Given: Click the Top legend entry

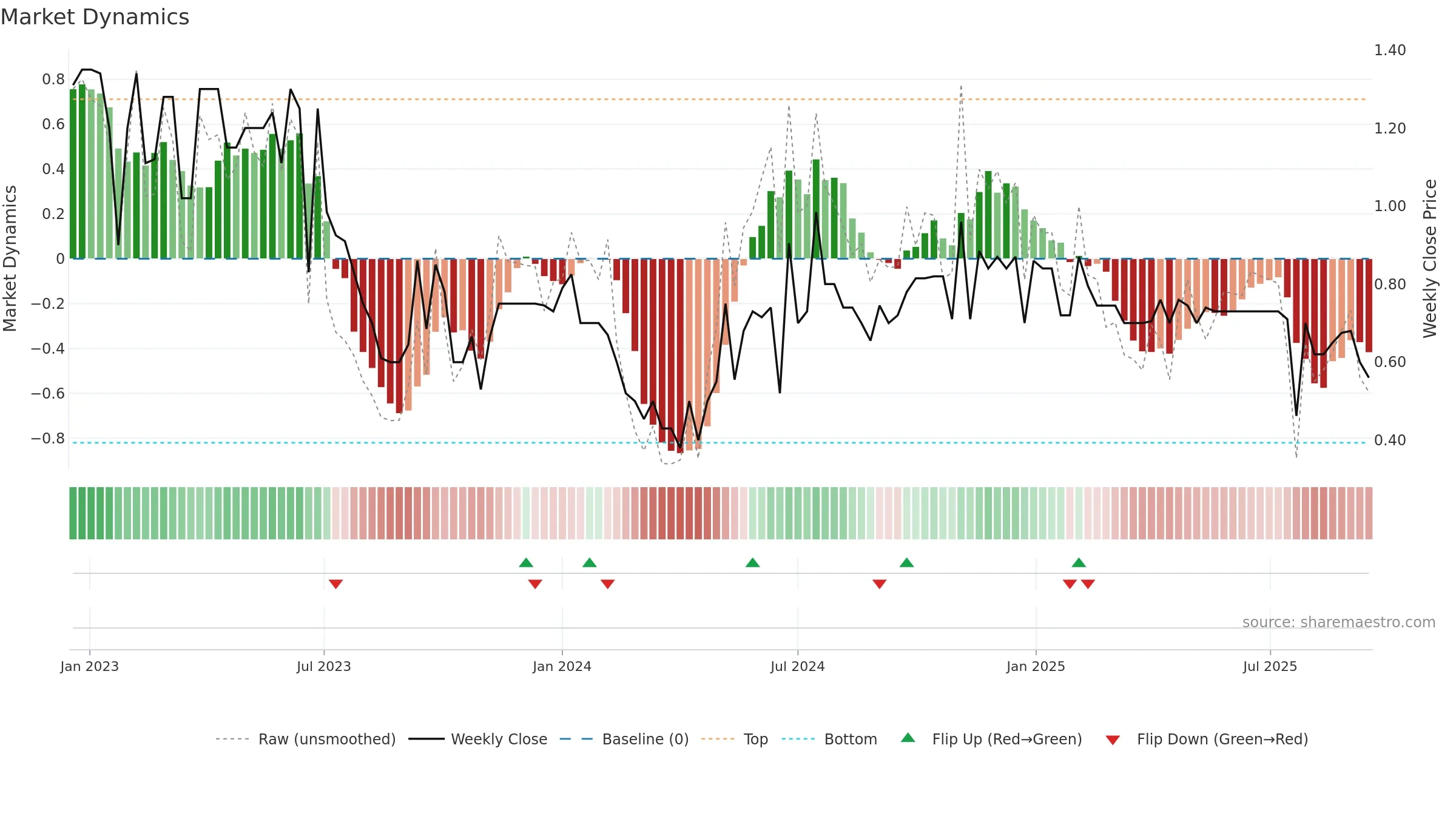Looking at the screenshot, I should (735, 739).
